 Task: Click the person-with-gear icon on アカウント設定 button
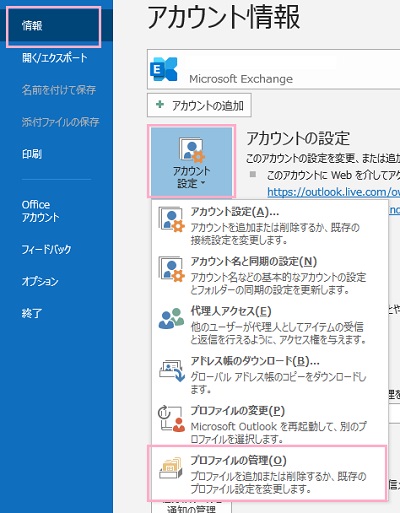pos(192,150)
